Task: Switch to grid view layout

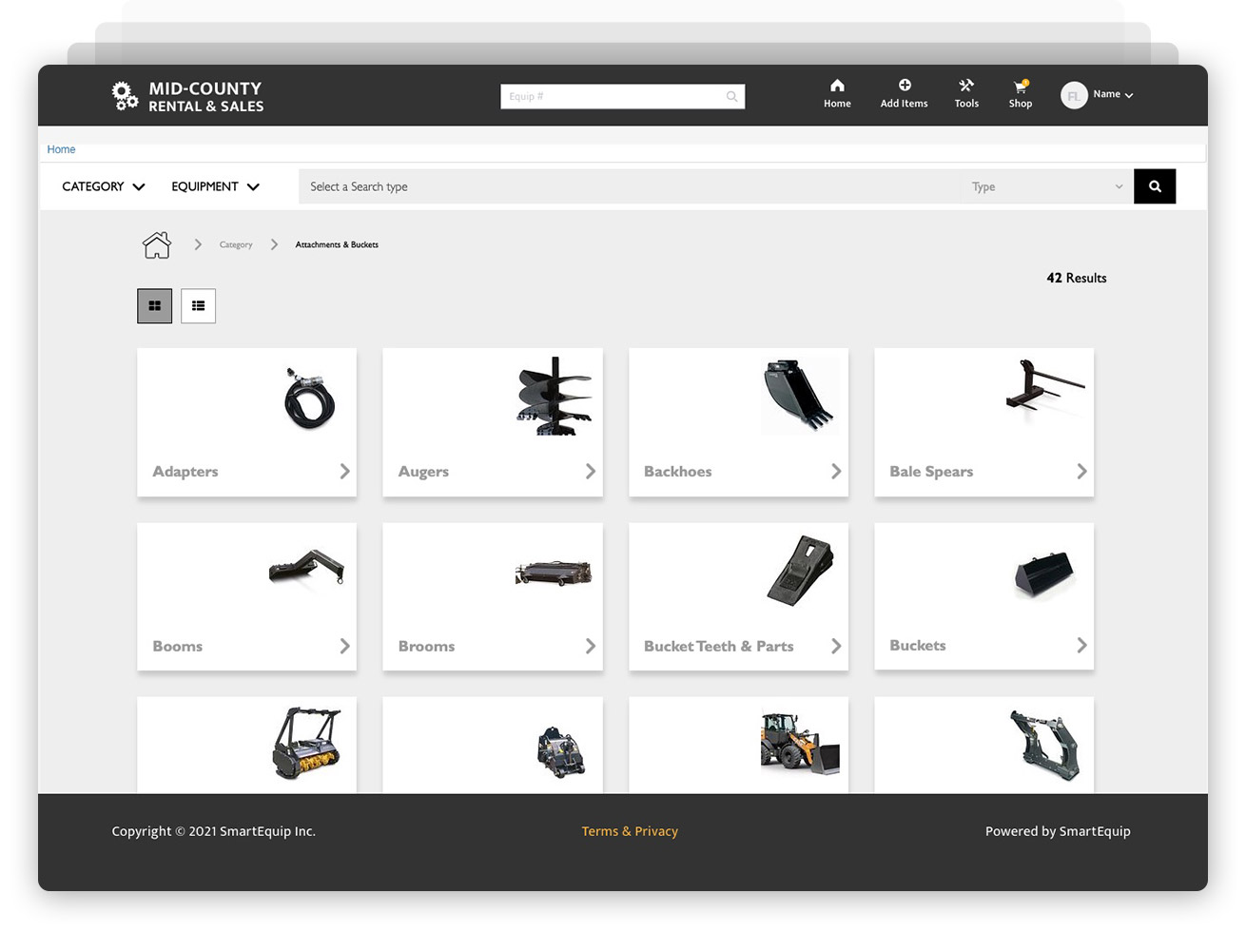Action: [x=154, y=305]
